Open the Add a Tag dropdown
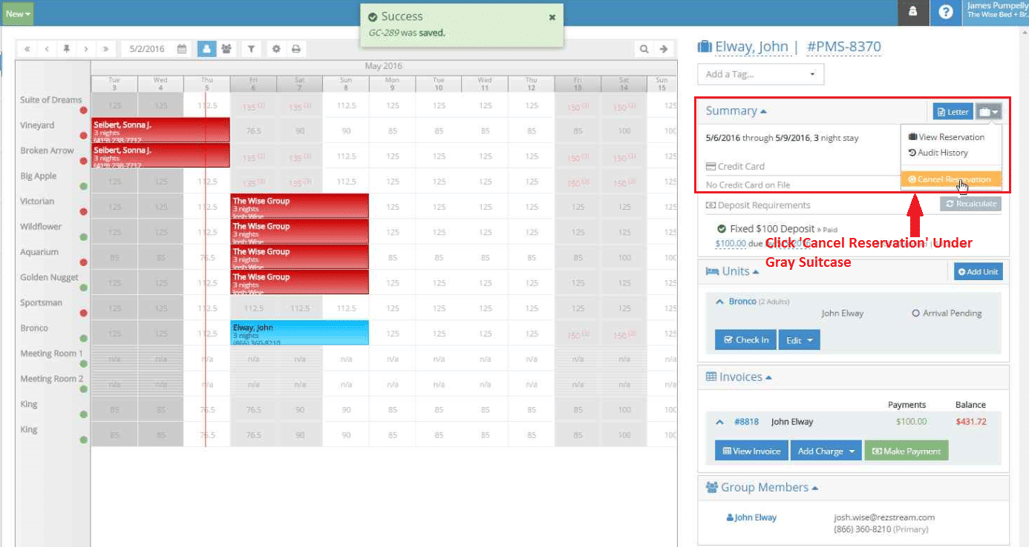This screenshot has width=1029, height=547. (x=760, y=74)
